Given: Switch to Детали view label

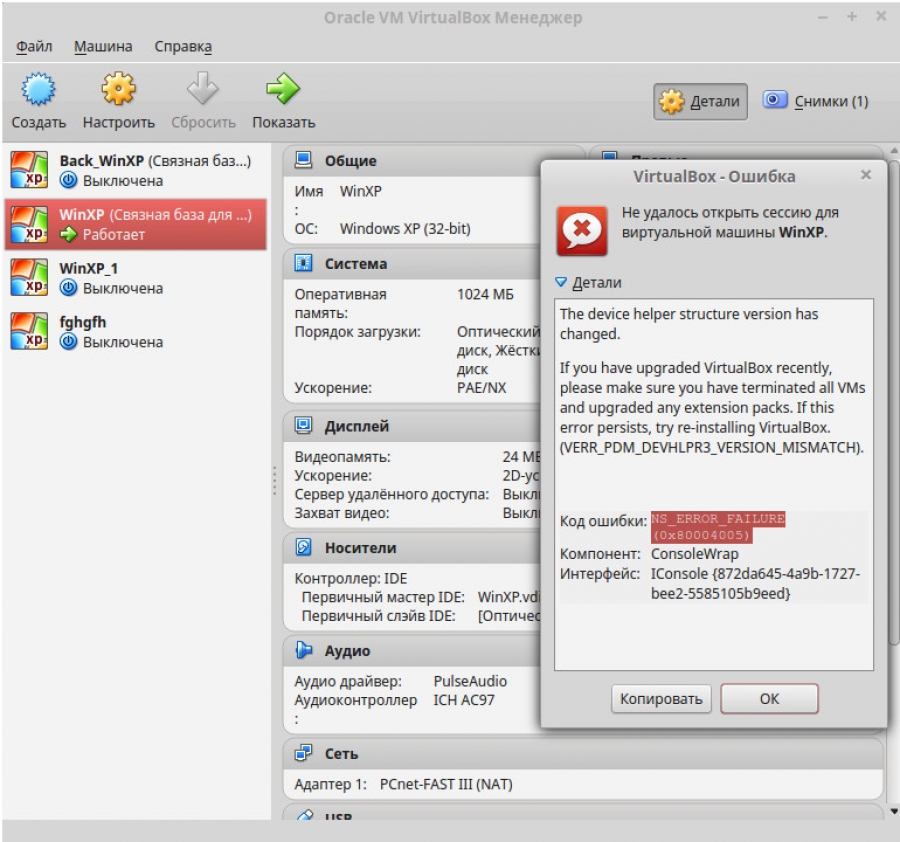Looking at the screenshot, I should pos(715,102).
